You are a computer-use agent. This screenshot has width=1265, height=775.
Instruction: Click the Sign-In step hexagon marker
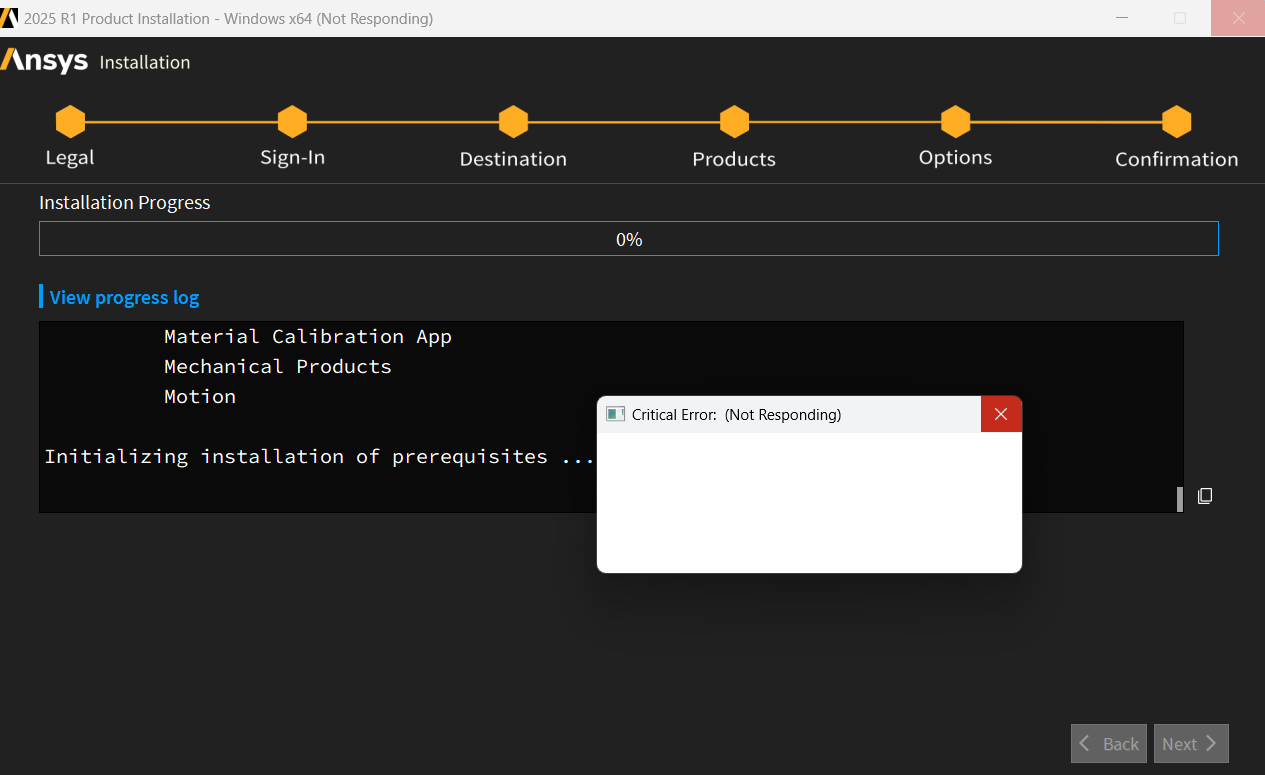(292, 122)
